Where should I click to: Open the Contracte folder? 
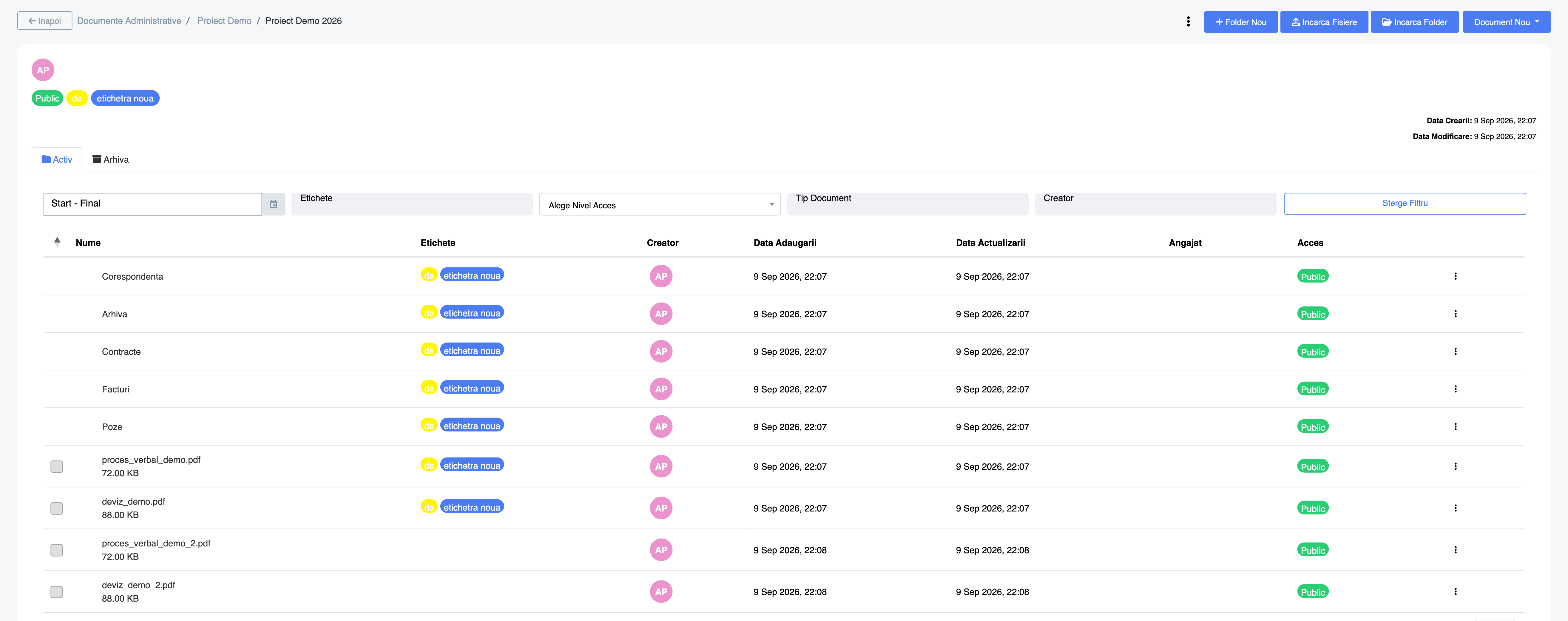pyautogui.click(x=121, y=352)
